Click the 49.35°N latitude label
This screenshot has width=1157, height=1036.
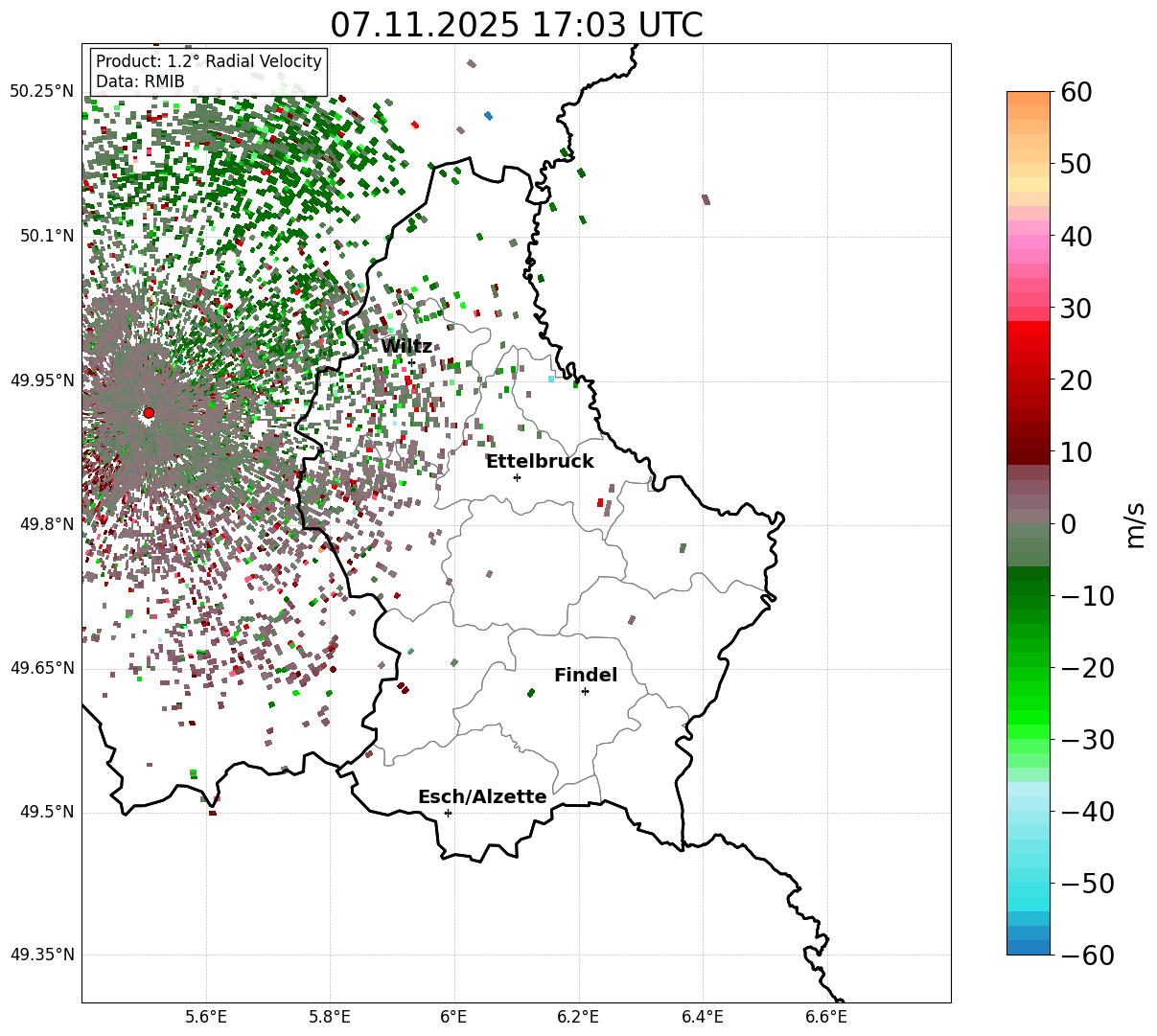42,955
